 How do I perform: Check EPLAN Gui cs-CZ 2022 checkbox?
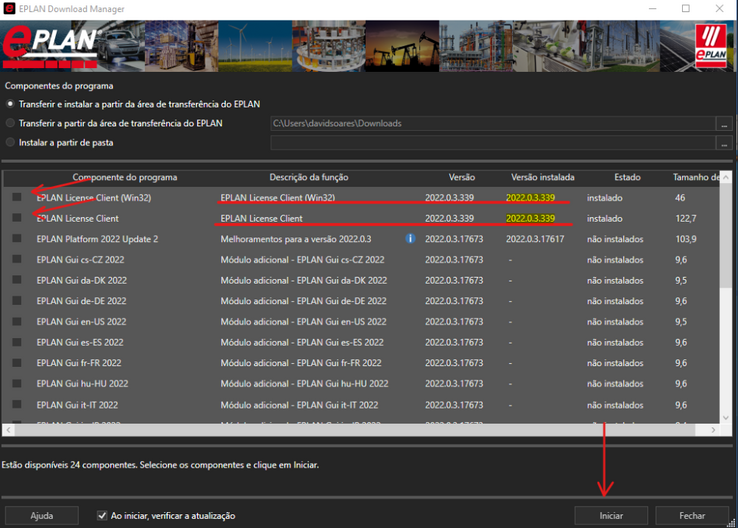coord(17,259)
